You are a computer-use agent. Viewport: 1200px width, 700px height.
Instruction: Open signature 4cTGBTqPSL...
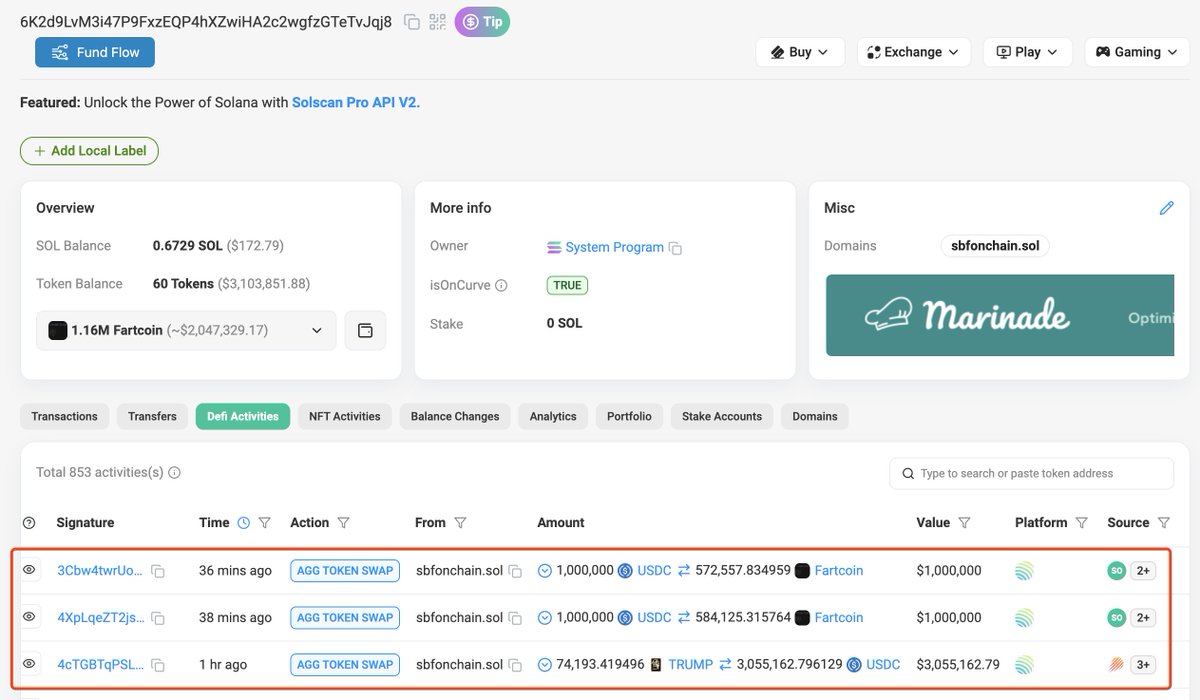click(100, 665)
